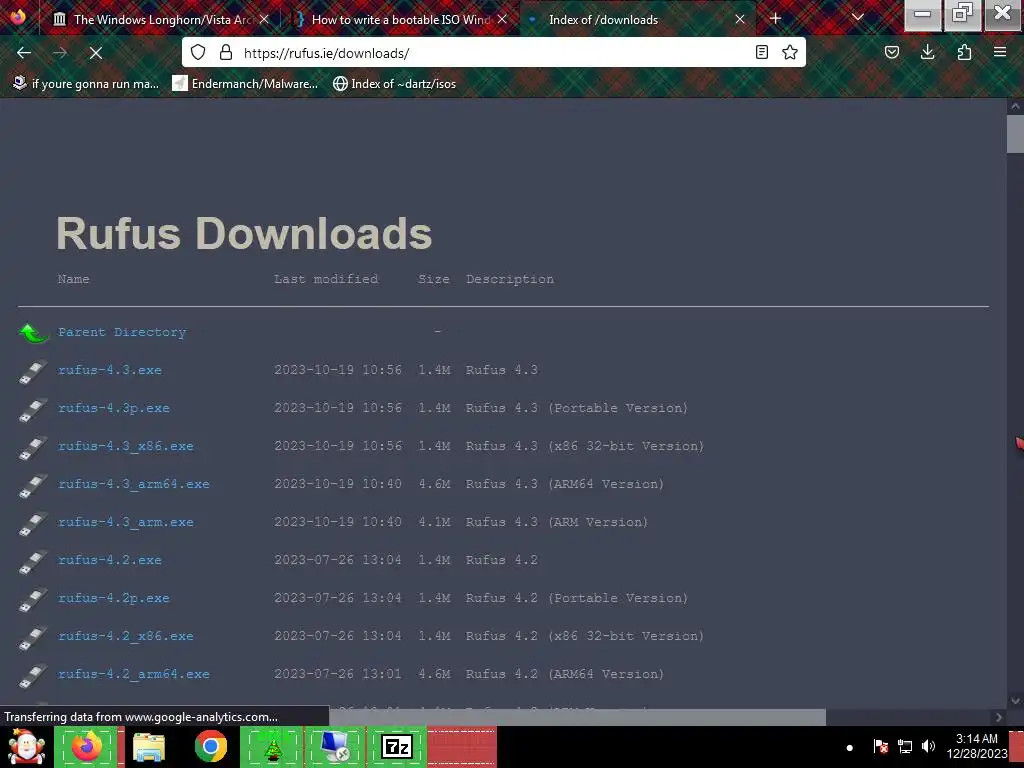Stop page loading with the X button
1024x768 pixels.
96,53
